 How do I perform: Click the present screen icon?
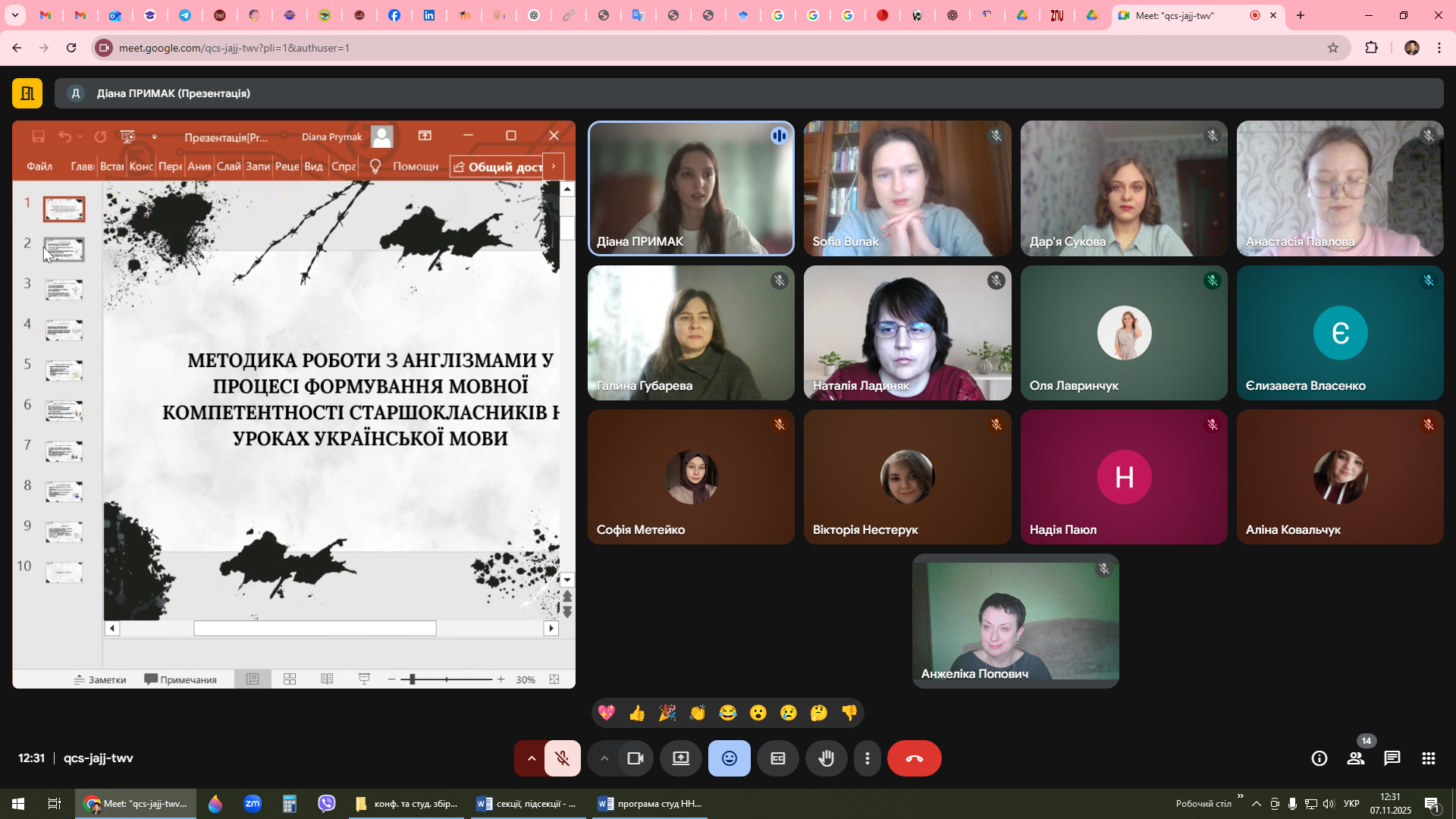[680, 758]
